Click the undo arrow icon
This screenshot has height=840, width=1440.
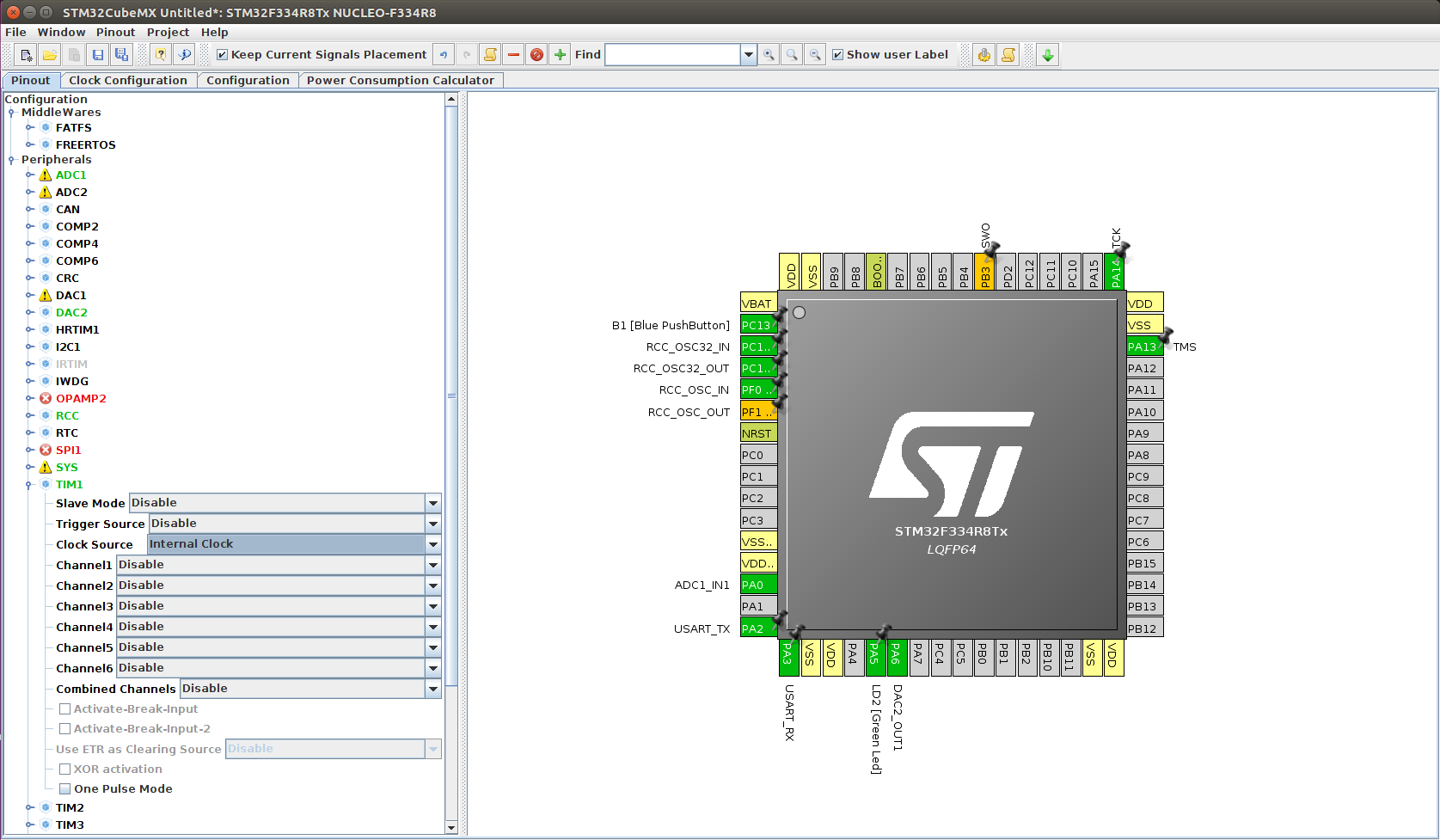tap(444, 55)
